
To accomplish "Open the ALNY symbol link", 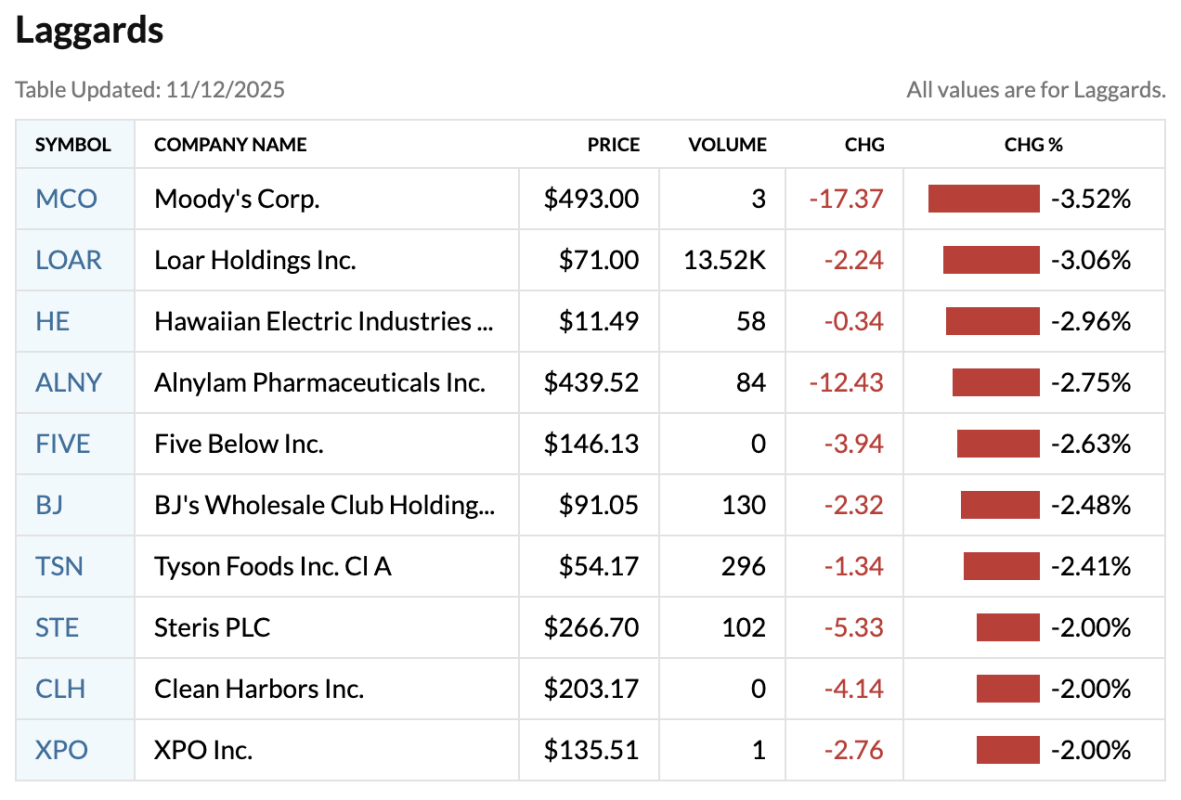I will [x=68, y=382].
